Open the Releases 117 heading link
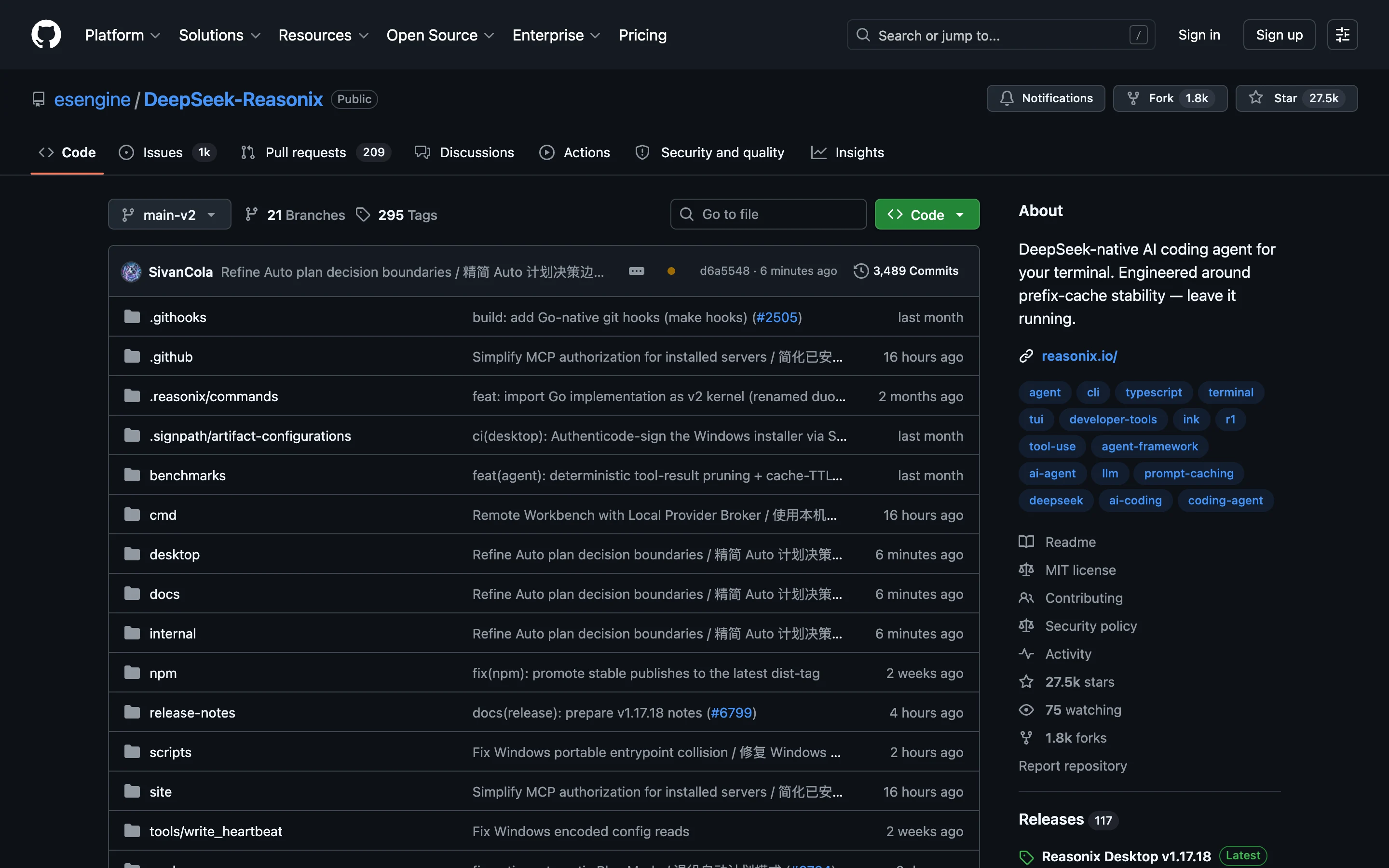1389x868 pixels. point(1068,819)
